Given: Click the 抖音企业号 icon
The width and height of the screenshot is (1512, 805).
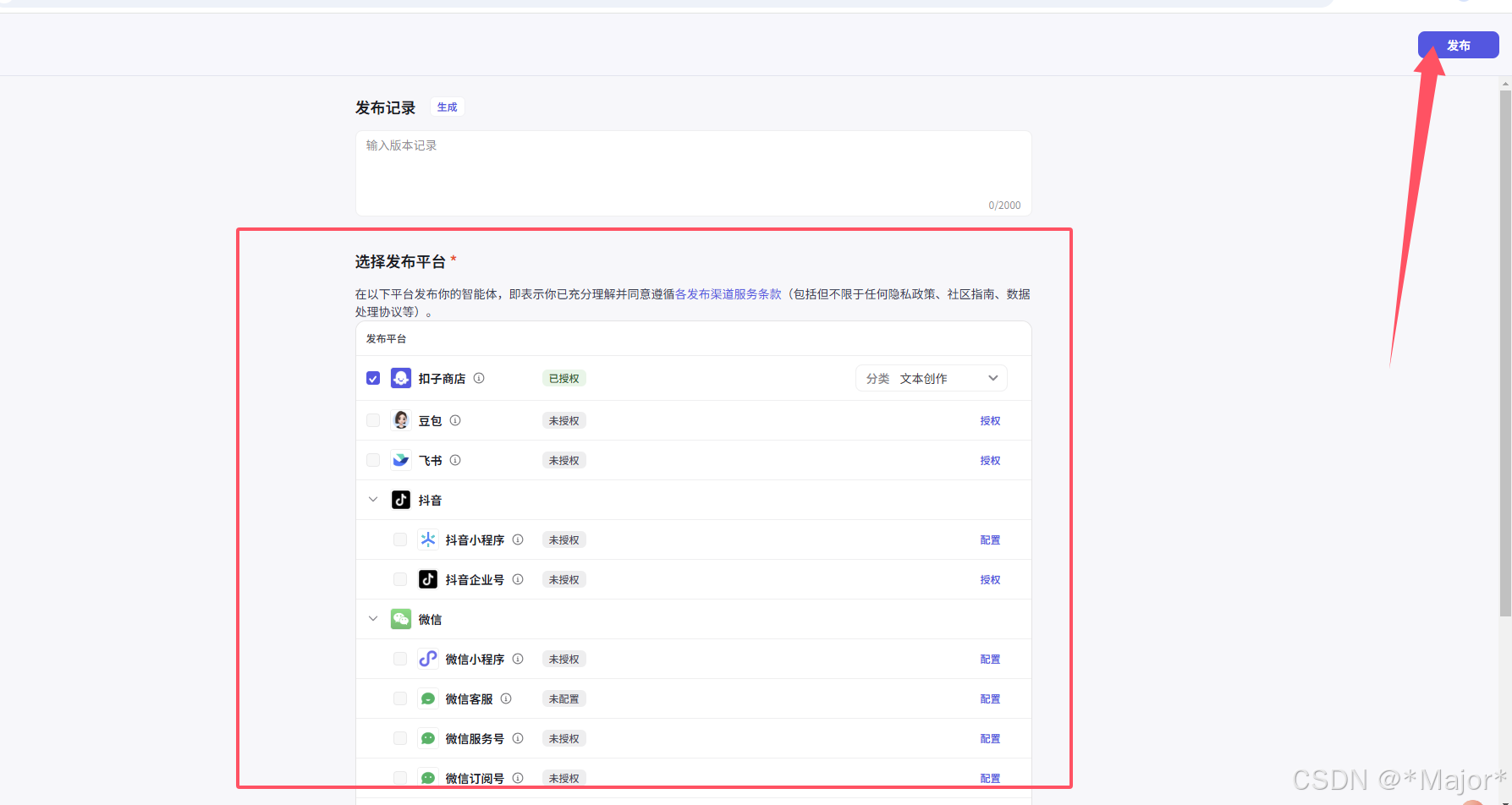Looking at the screenshot, I should click(x=428, y=579).
